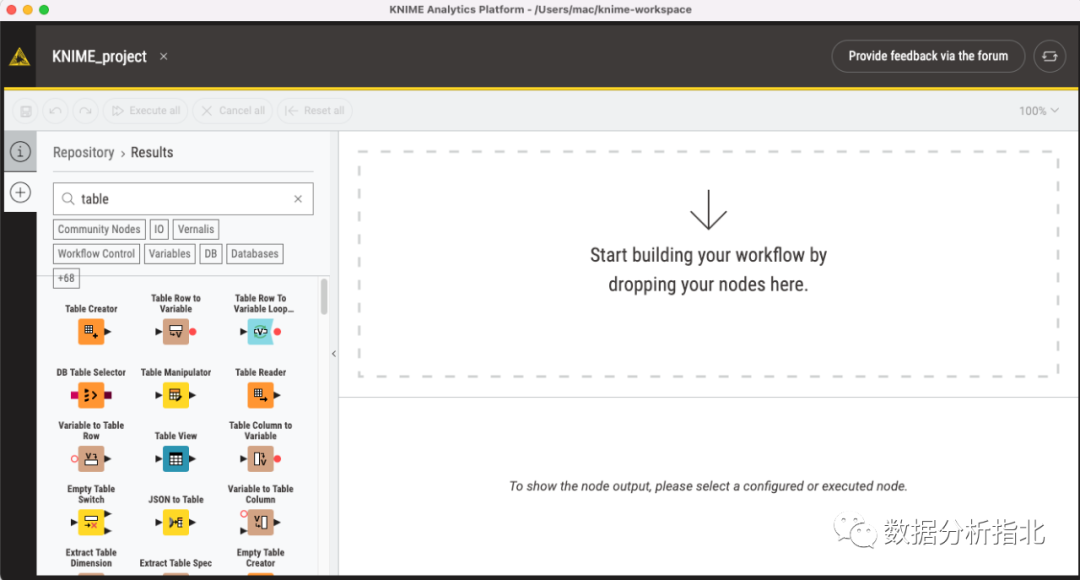Screen dimensions: 1080x580
Task: Click the Cancel all button
Action: 233,111
